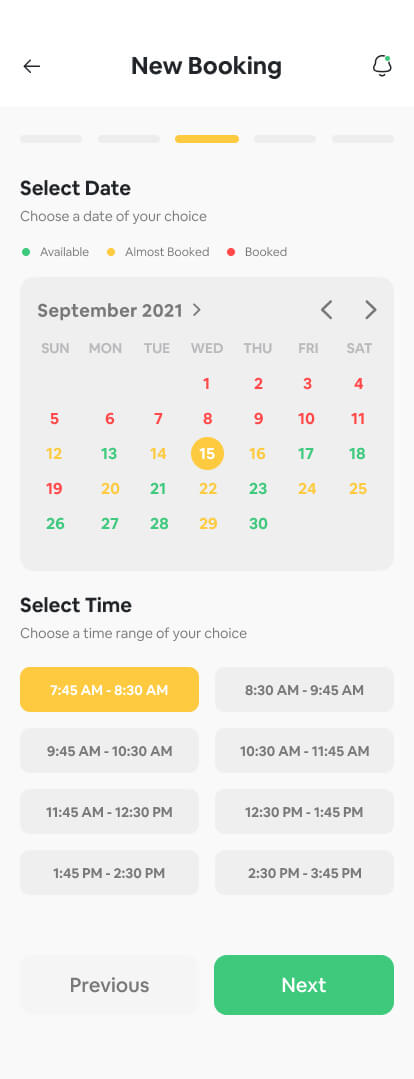Select available date 26 in calendar

55,524
